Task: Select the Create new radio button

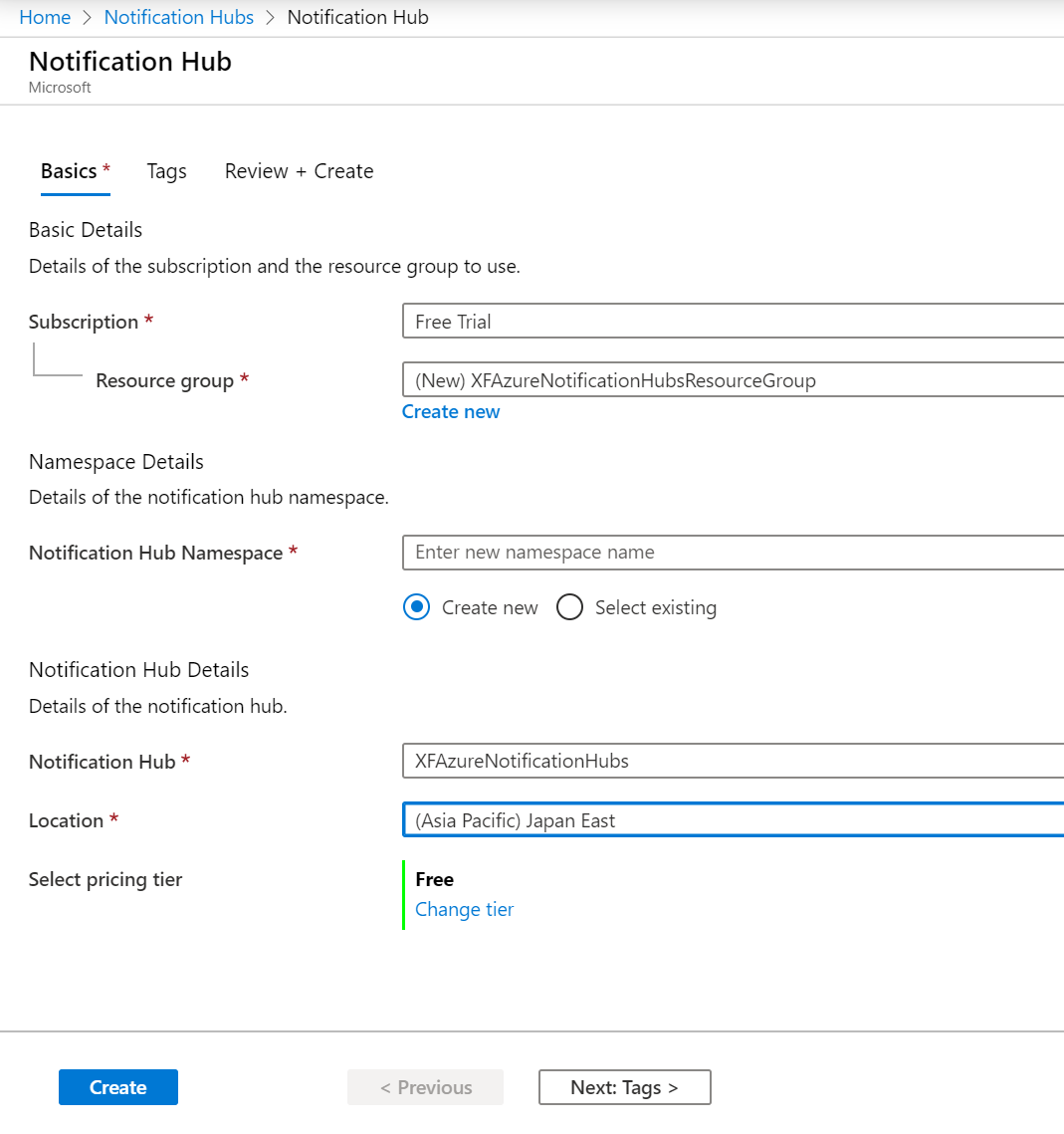Action: [416, 607]
